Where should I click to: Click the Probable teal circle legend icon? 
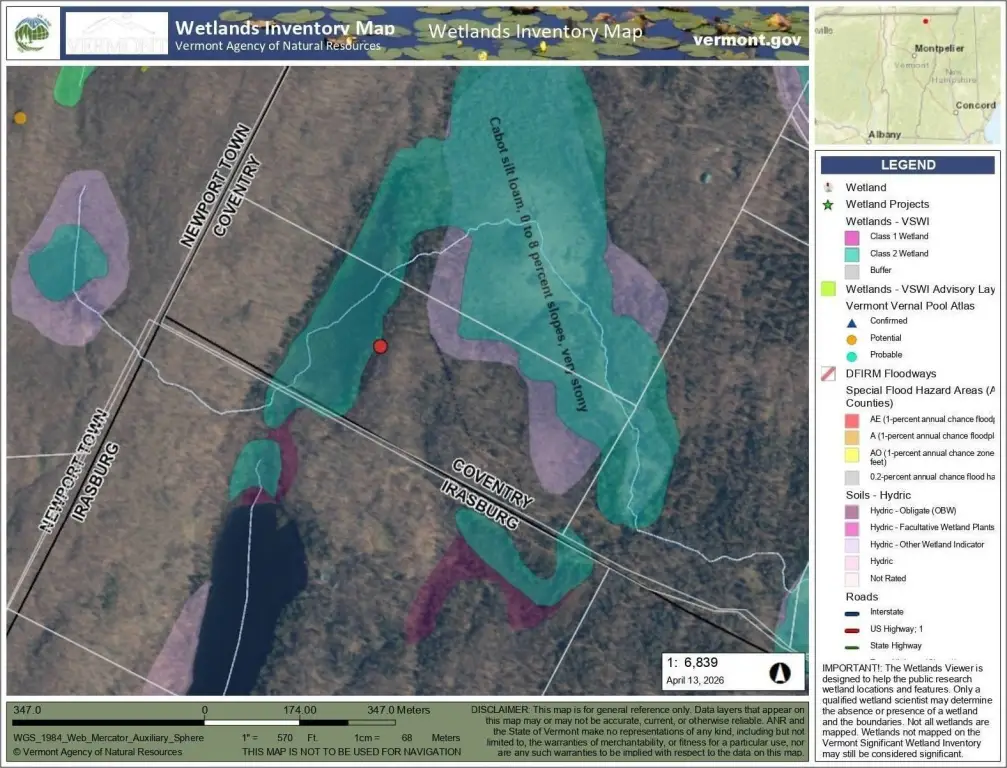click(852, 356)
